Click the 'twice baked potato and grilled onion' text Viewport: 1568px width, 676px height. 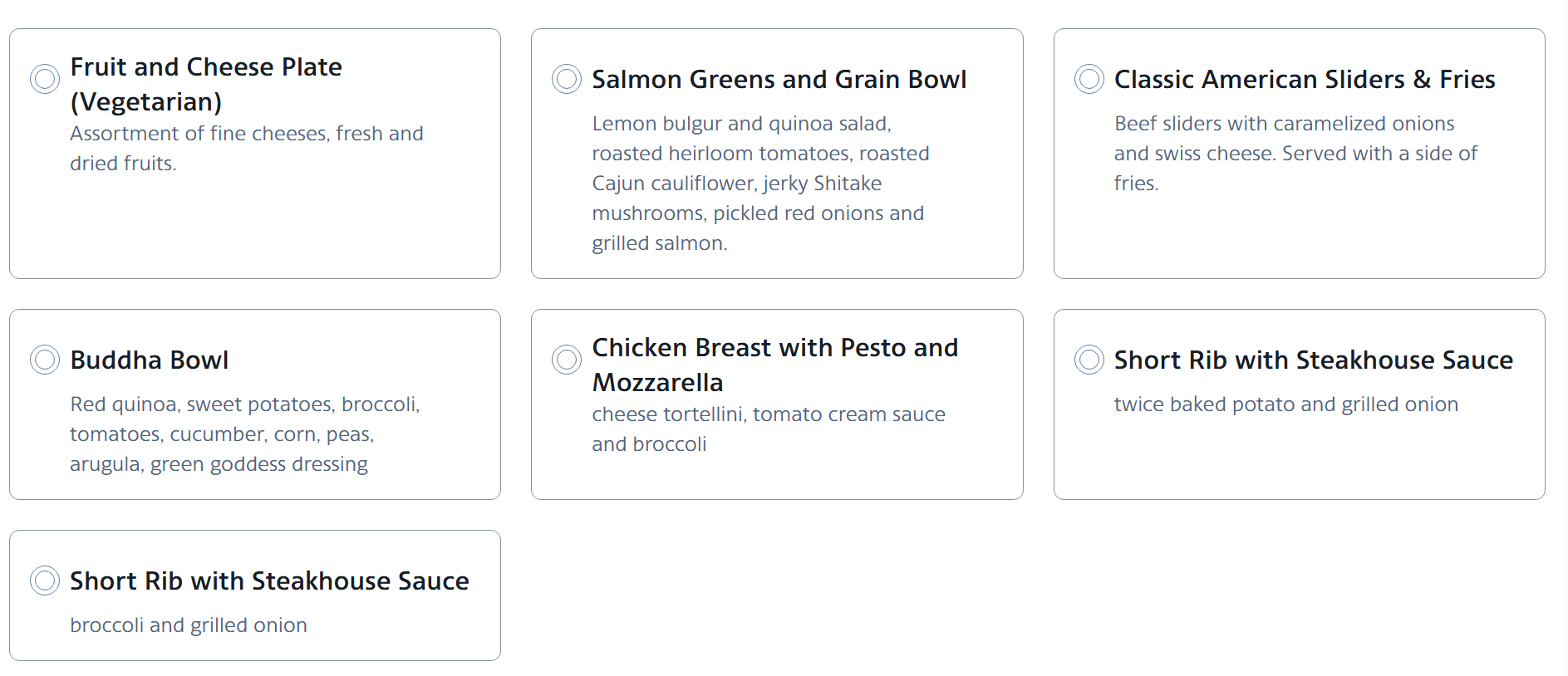(1285, 404)
